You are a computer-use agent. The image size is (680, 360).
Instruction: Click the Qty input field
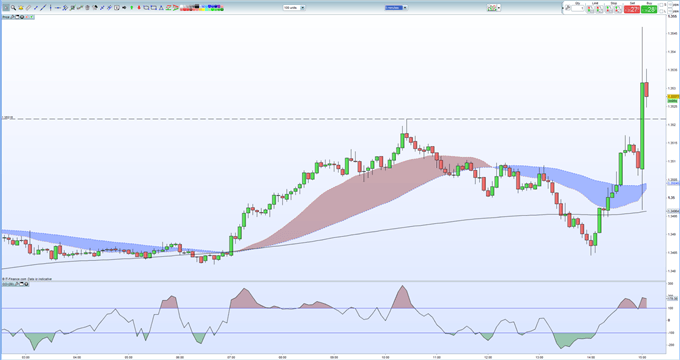[x=578, y=8]
